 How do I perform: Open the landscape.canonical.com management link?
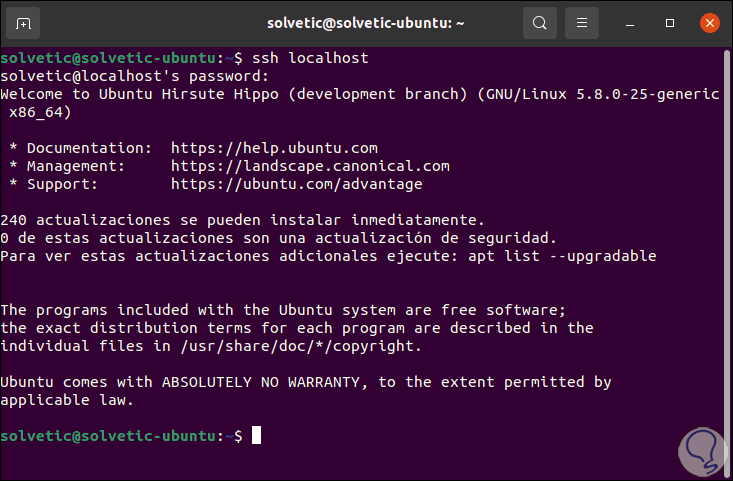click(x=310, y=166)
